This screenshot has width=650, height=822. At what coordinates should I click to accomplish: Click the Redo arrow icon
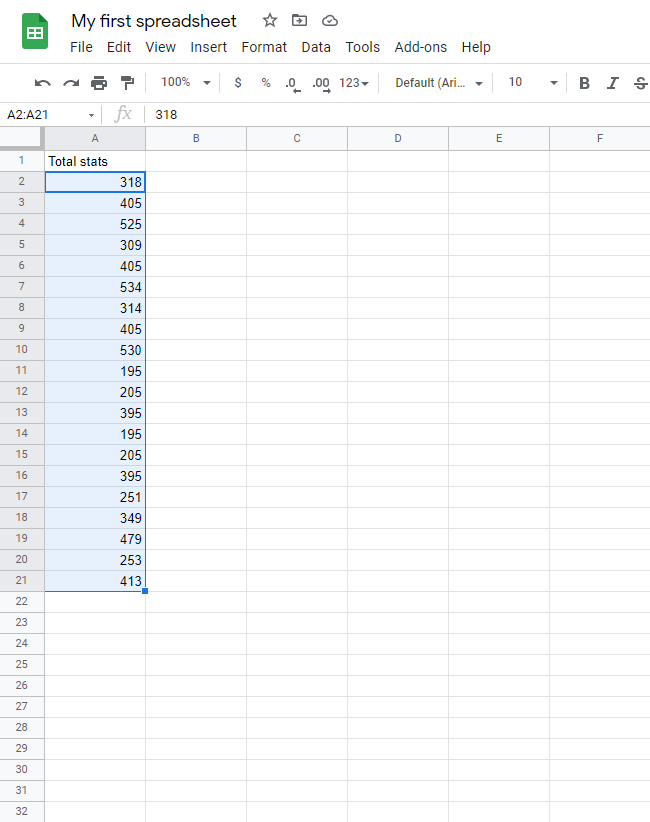[71, 83]
